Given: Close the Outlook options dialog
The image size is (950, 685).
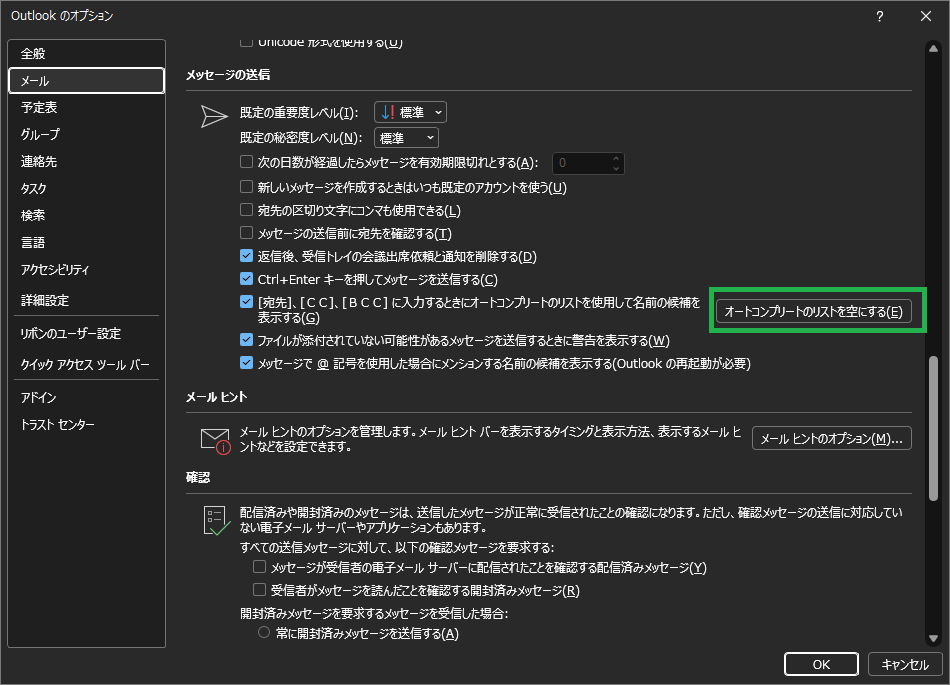Looking at the screenshot, I should (926, 16).
